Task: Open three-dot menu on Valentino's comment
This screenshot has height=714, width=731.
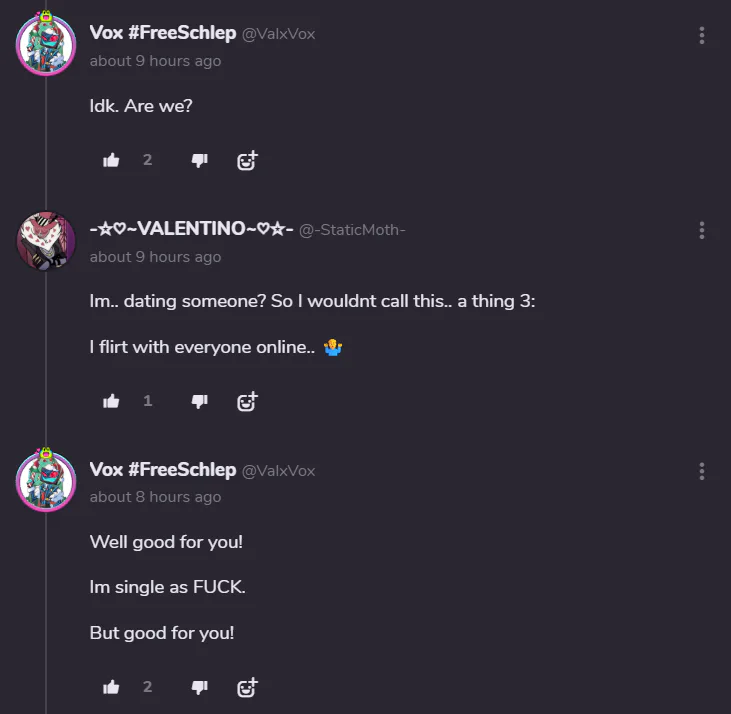Action: 702,230
